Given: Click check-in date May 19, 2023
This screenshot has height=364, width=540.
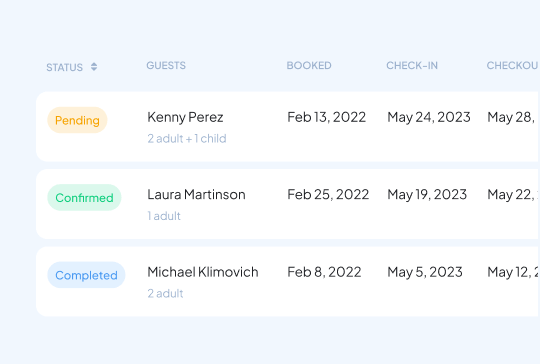Looking at the screenshot, I should point(427,195).
